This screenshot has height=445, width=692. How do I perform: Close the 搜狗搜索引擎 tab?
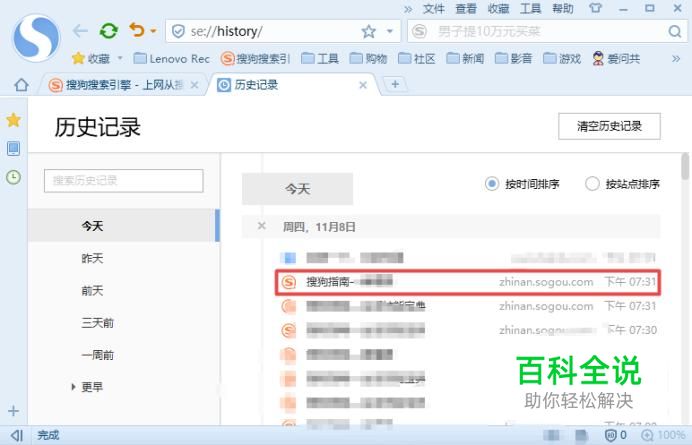[194, 85]
